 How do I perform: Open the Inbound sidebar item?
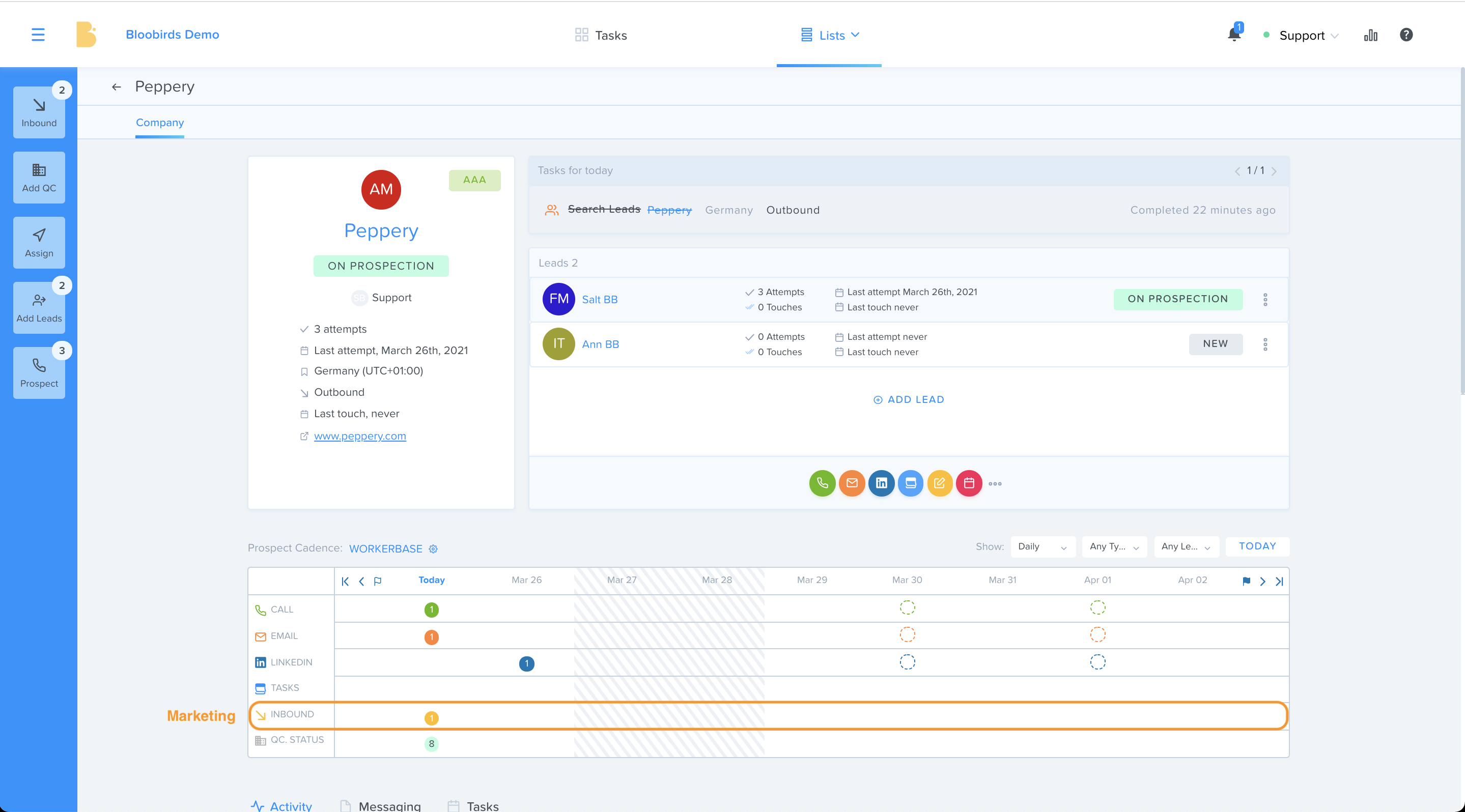(39, 112)
